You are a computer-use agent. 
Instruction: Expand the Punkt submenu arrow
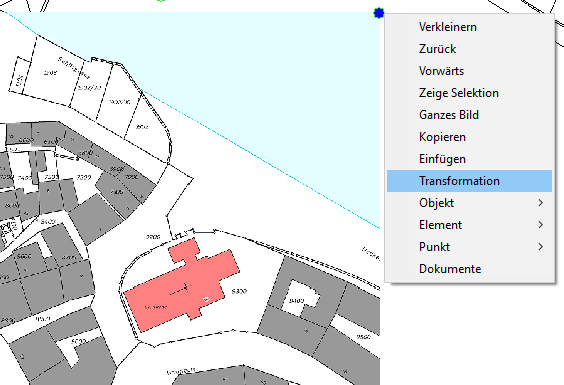(540, 247)
